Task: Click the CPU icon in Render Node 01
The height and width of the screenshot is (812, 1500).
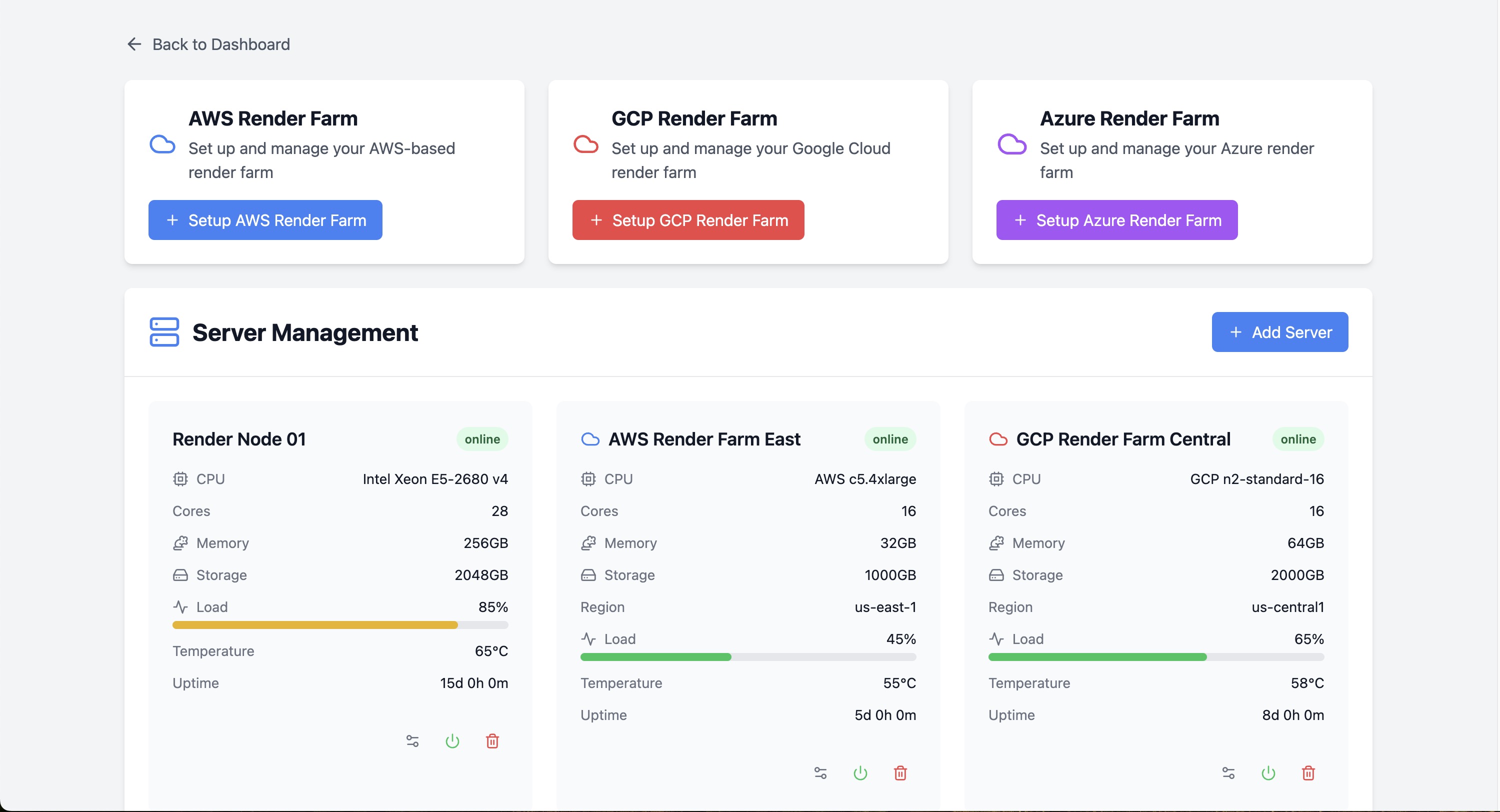Action: pos(180,479)
